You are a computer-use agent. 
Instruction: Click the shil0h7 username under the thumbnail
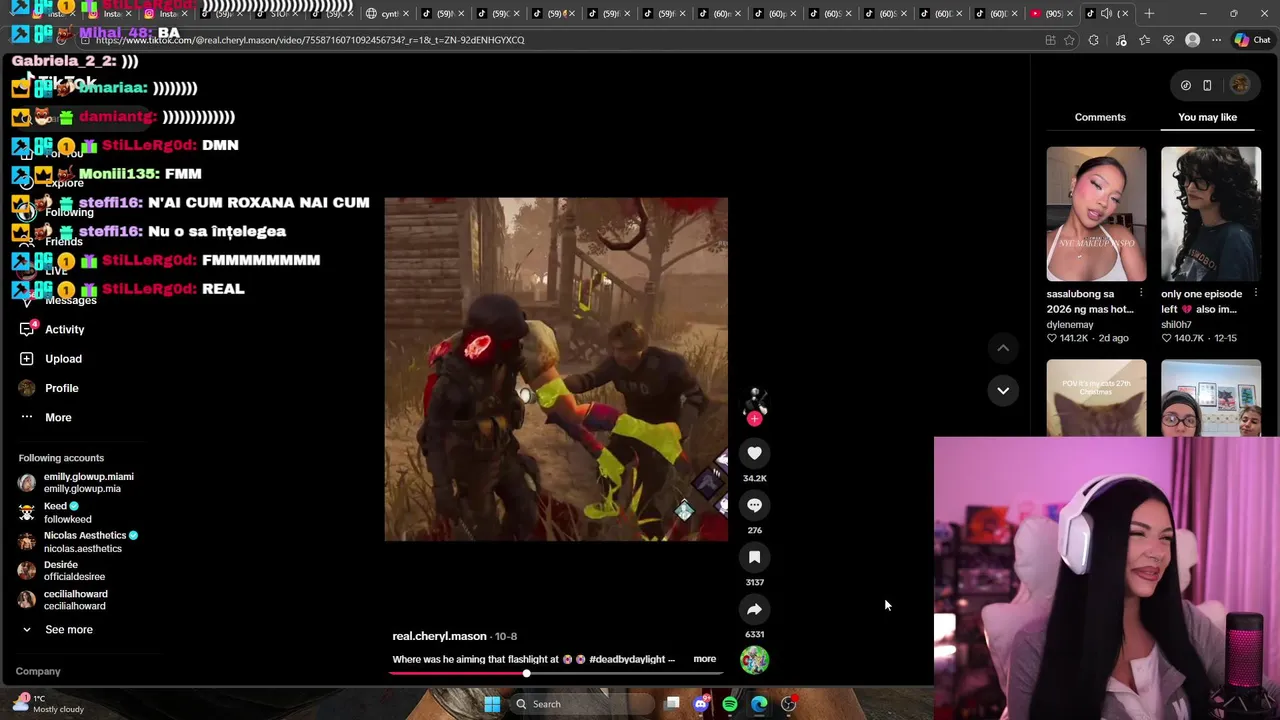tap(1176, 325)
